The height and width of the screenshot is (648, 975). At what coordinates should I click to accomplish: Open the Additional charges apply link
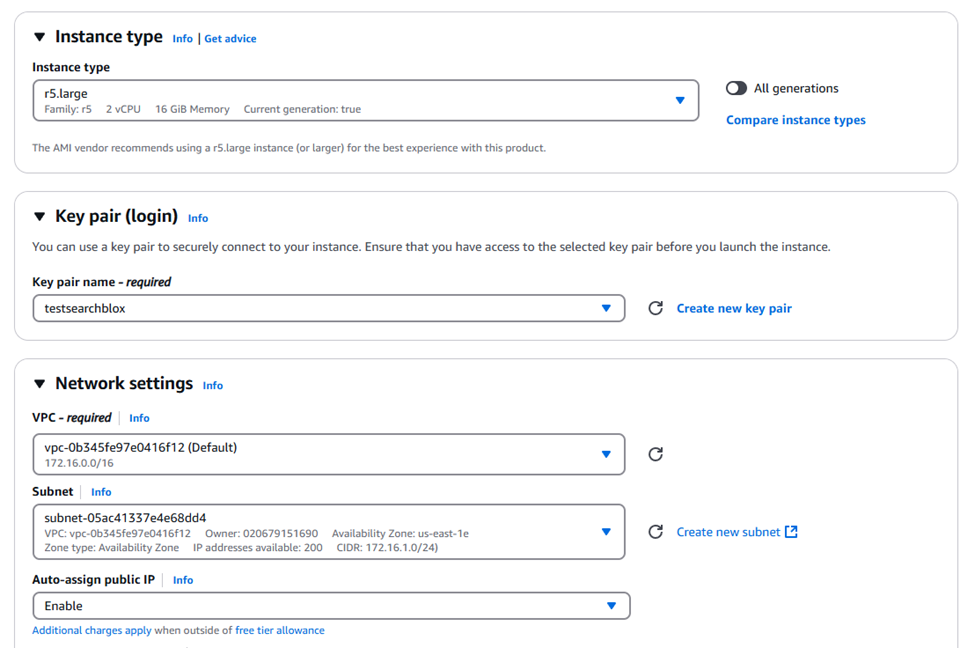pos(91,631)
